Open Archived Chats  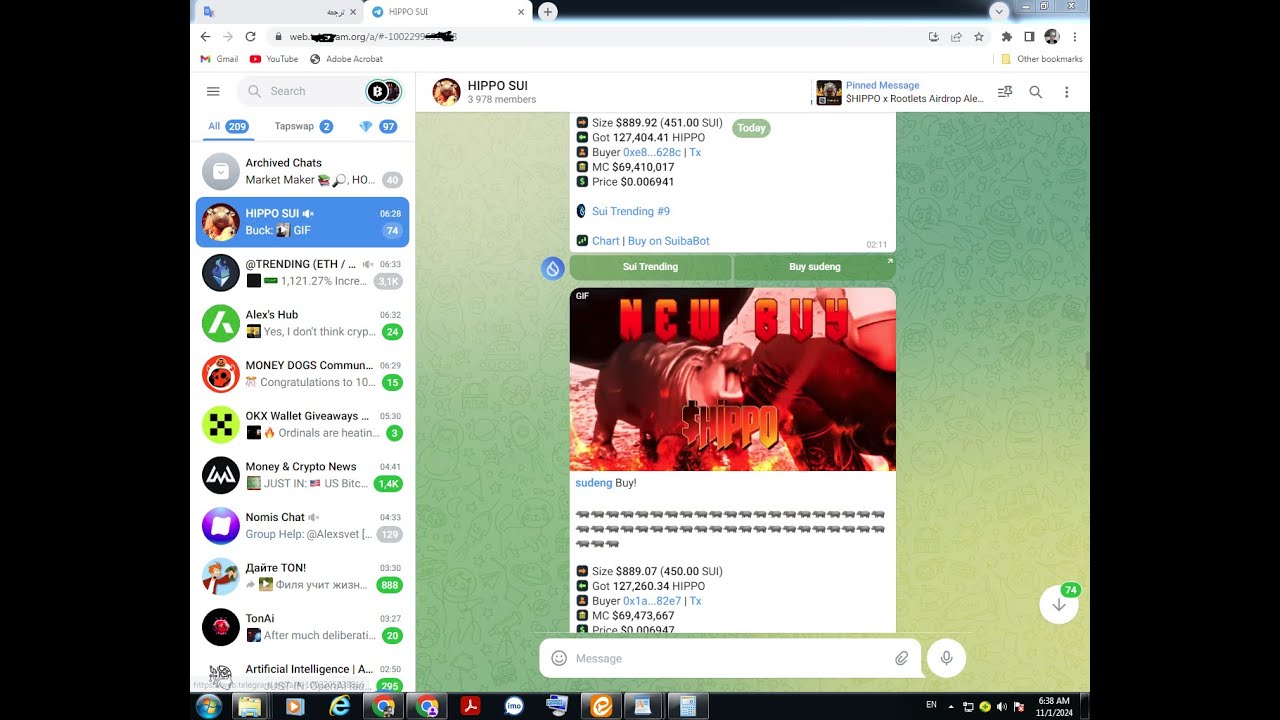coord(302,171)
